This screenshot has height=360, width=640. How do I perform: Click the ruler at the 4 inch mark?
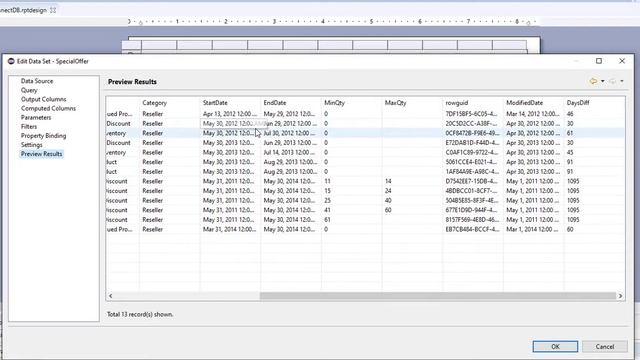pyautogui.click(x=322, y=21)
